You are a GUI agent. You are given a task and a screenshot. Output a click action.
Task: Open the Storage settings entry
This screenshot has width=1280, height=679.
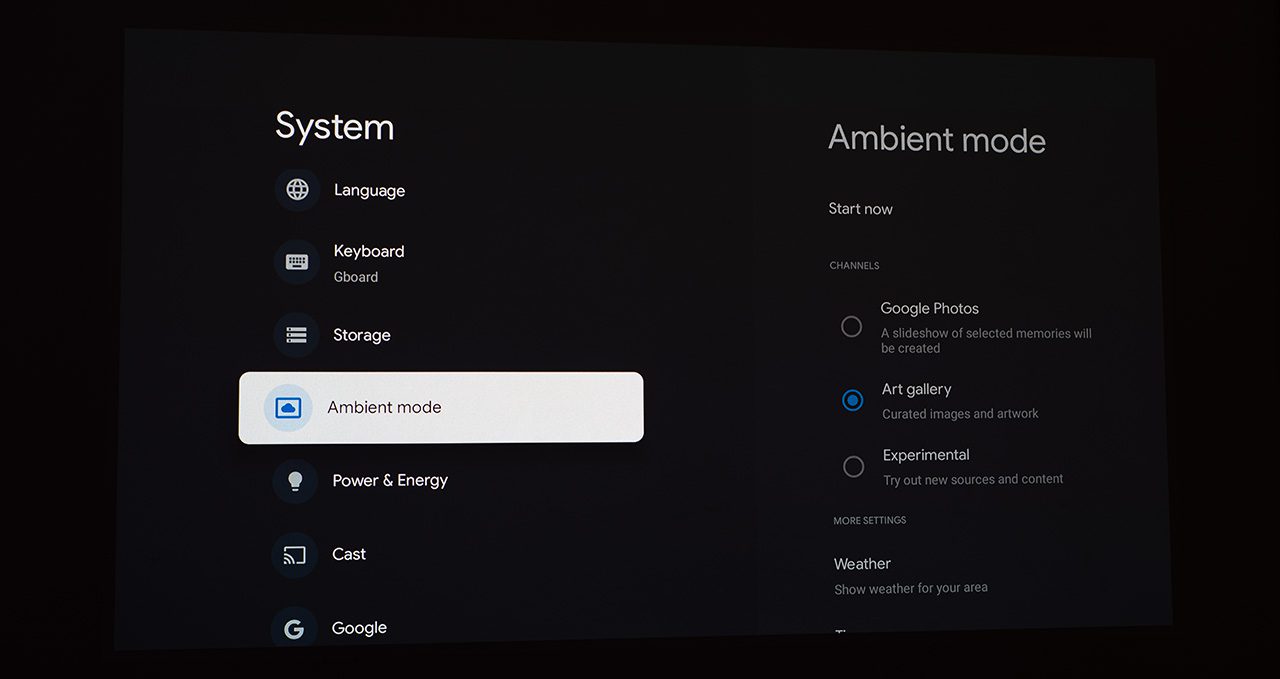(361, 335)
